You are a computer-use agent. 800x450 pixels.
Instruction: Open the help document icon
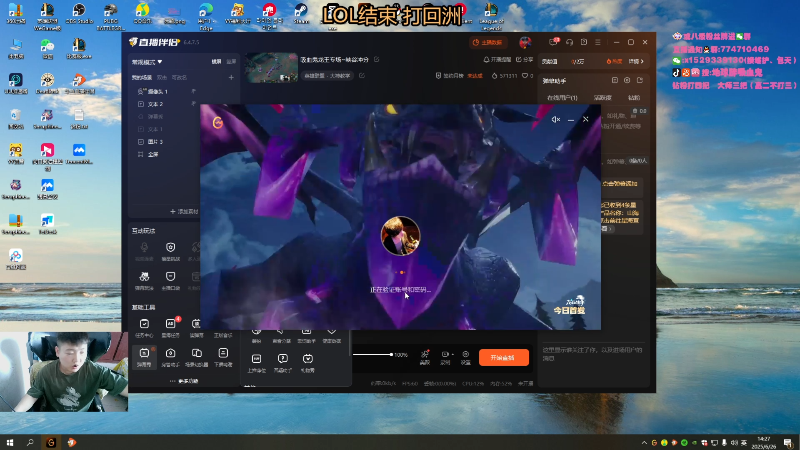(x=584, y=42)
